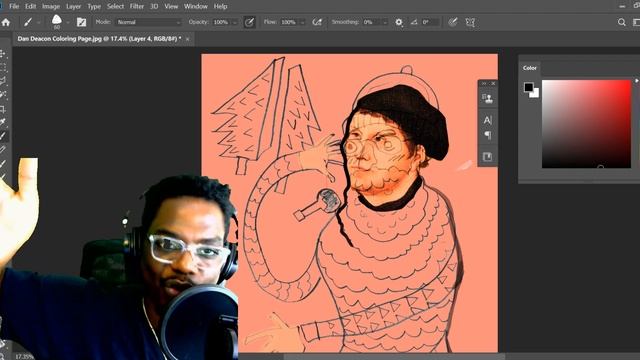Expand the Opacity slider arrow
Image resolution: width=640 pixels, height=360 pixels.
(x=235, y=22)
